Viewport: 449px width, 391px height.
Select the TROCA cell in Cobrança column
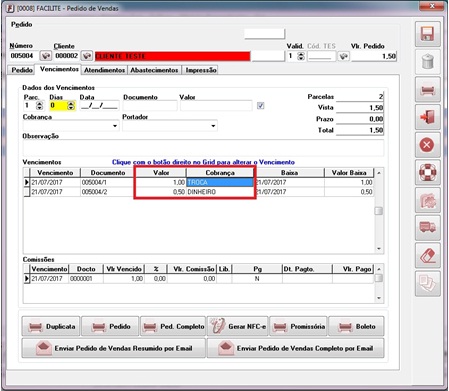220,182
